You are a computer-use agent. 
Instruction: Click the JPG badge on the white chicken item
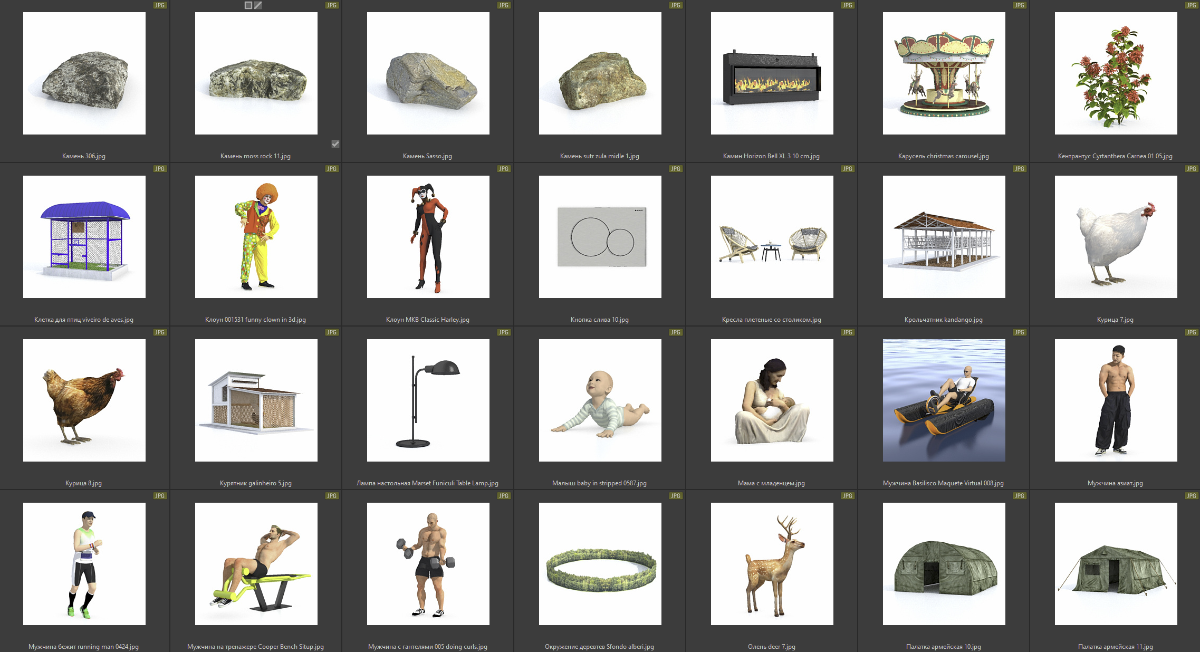point(1191,169)
